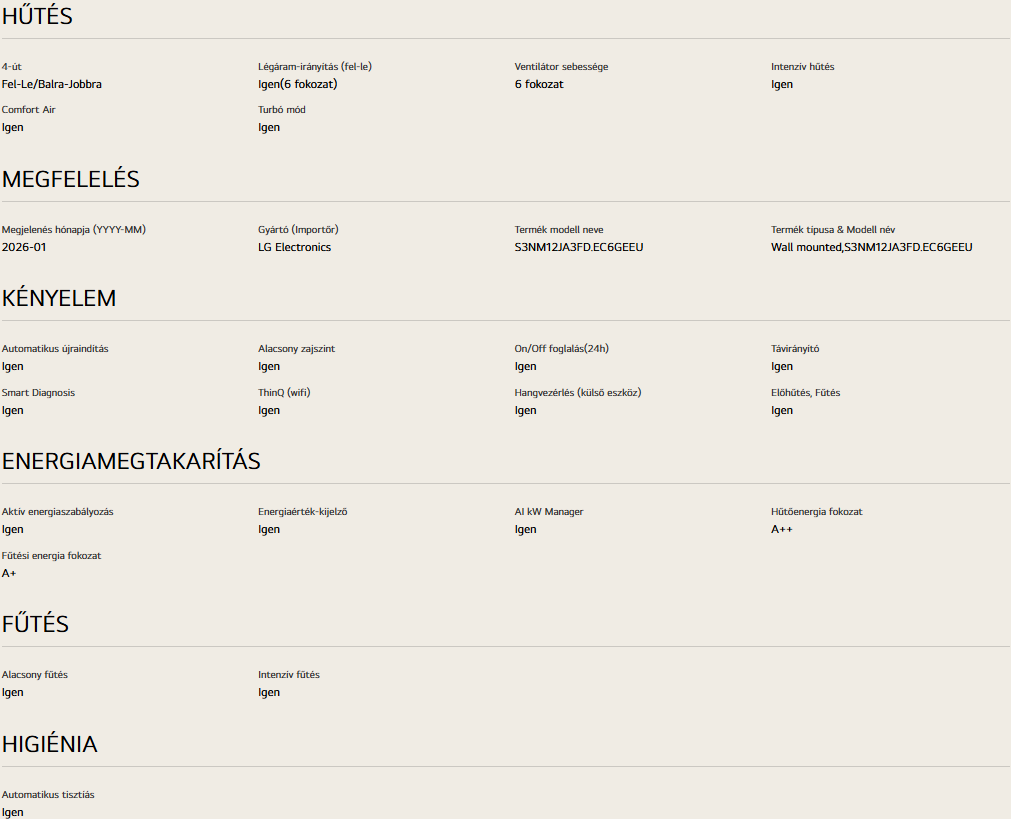The height and width of the screenshot is (819, 1011).
Task: Select the Wall mounted product type value
Action: tap(871, 247)
